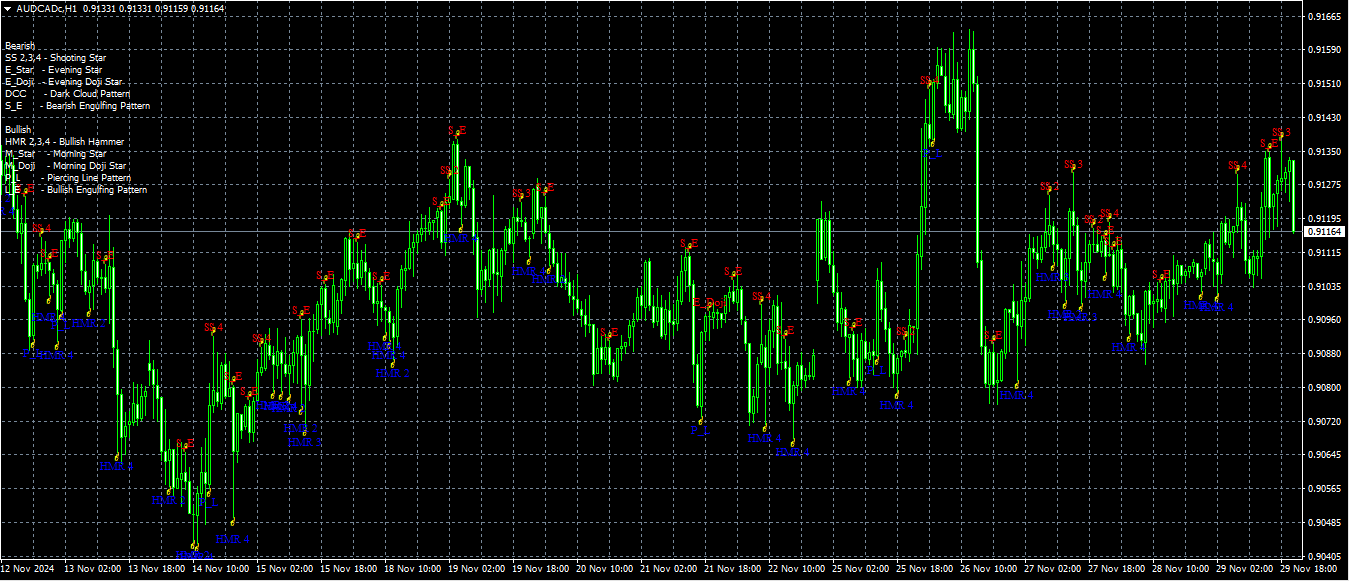Click the '26 Nov 10:00' time axis label

click(989, 569)
